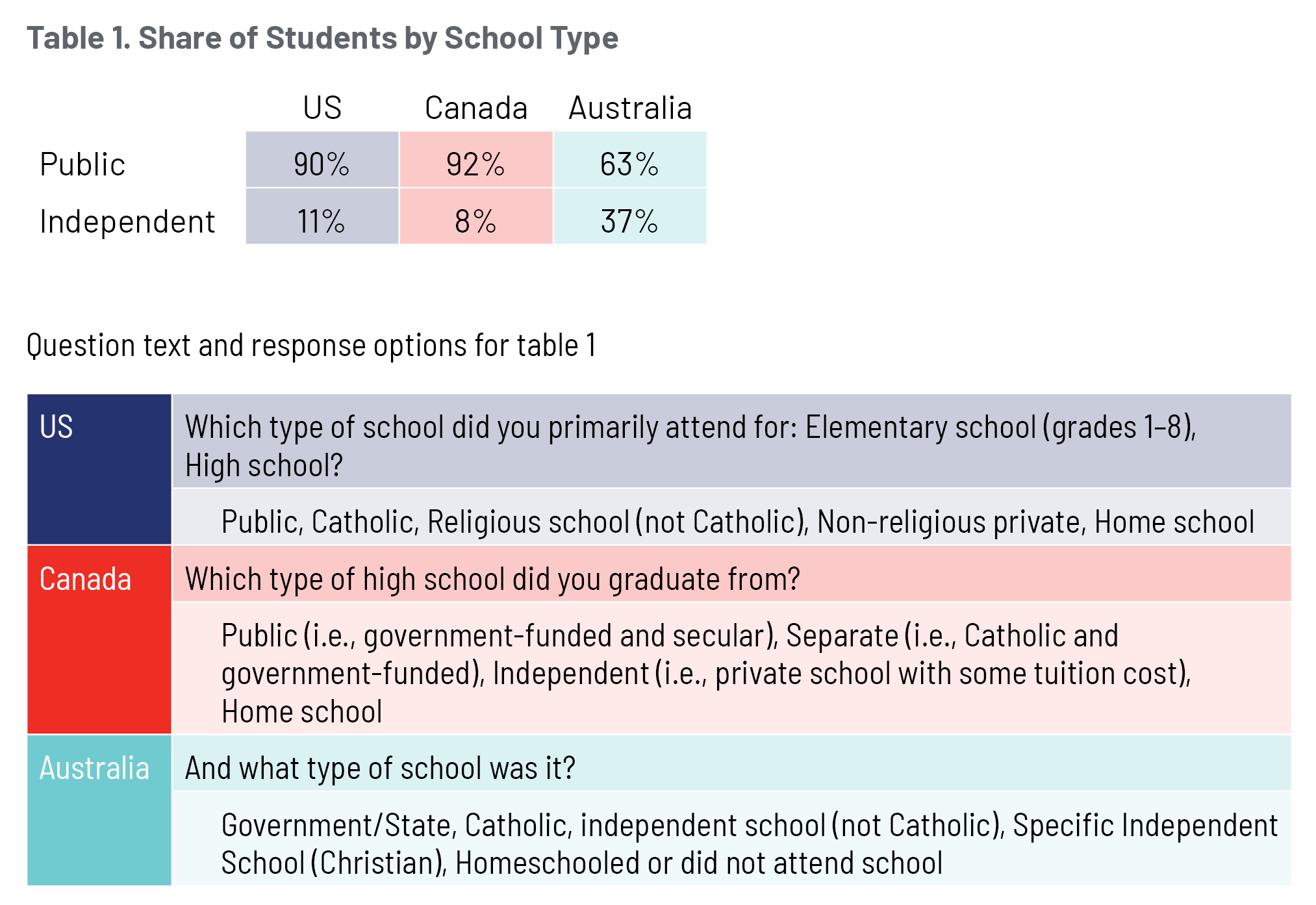Click the Canada Public 92% cell
Screen dimensions: 1316x905
point(475,163)
